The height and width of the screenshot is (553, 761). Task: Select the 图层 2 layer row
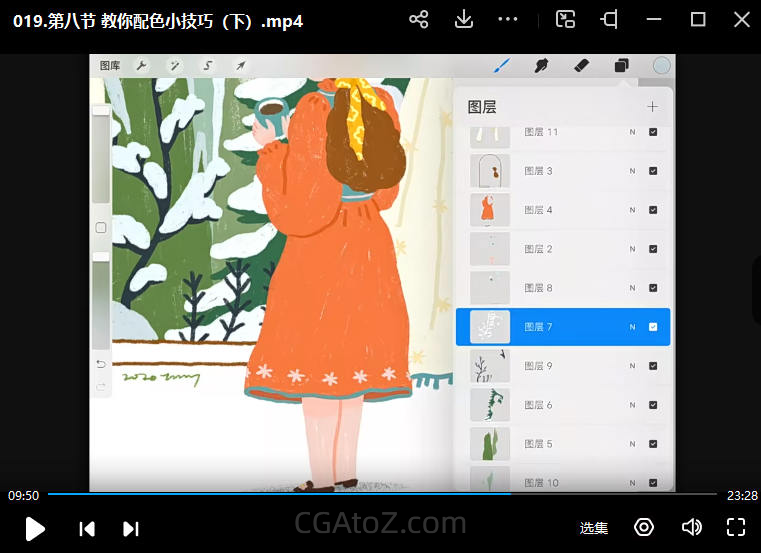click(x=560, y=249)
